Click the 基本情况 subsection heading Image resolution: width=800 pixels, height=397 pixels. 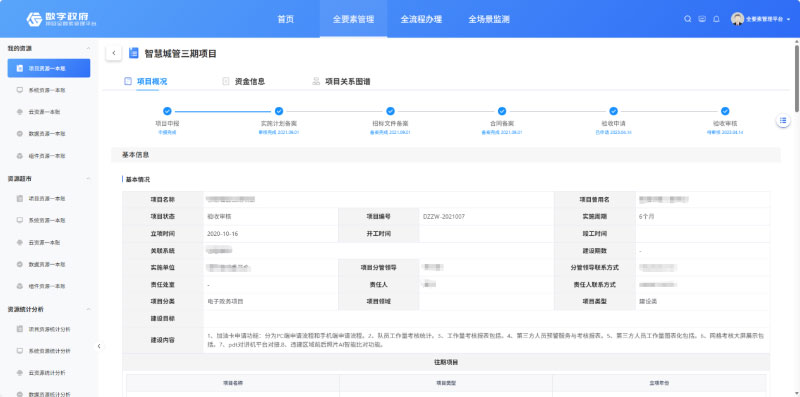point(138,180)
